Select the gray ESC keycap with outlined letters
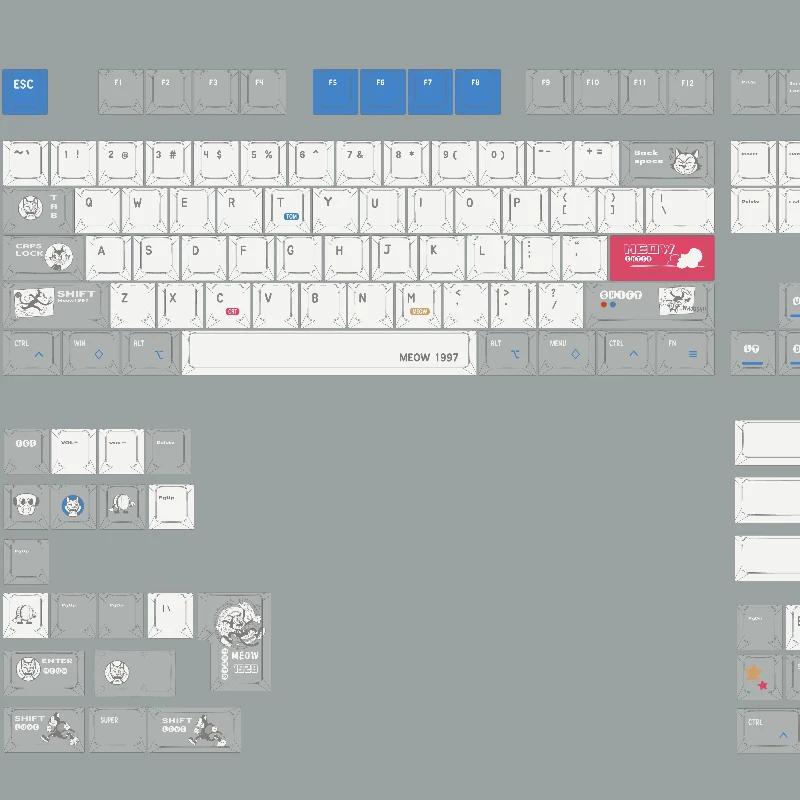The width and height of the screenshot is (800, 800). (x=26, y=452)
